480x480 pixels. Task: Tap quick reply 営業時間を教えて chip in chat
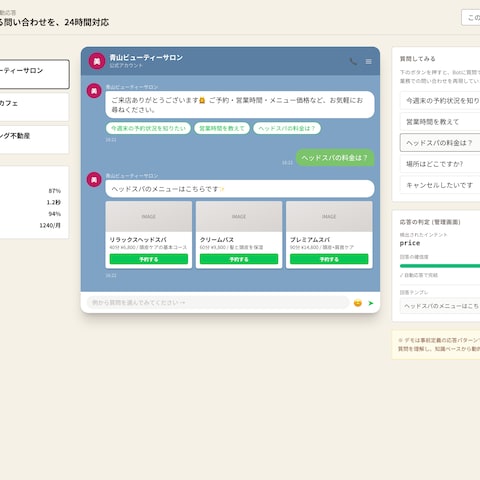[222, 128]
